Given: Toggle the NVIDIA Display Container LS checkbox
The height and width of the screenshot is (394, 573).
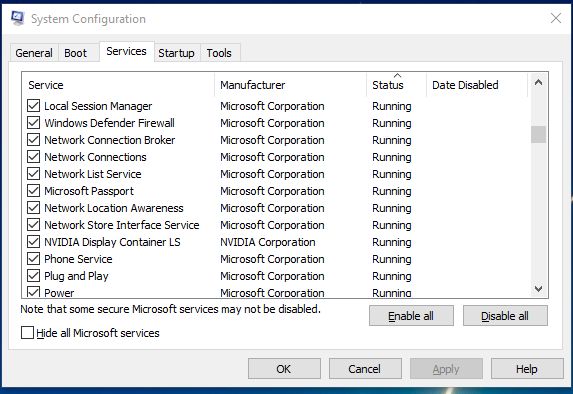Looking at the screenshot, I should tap(34, 242).
